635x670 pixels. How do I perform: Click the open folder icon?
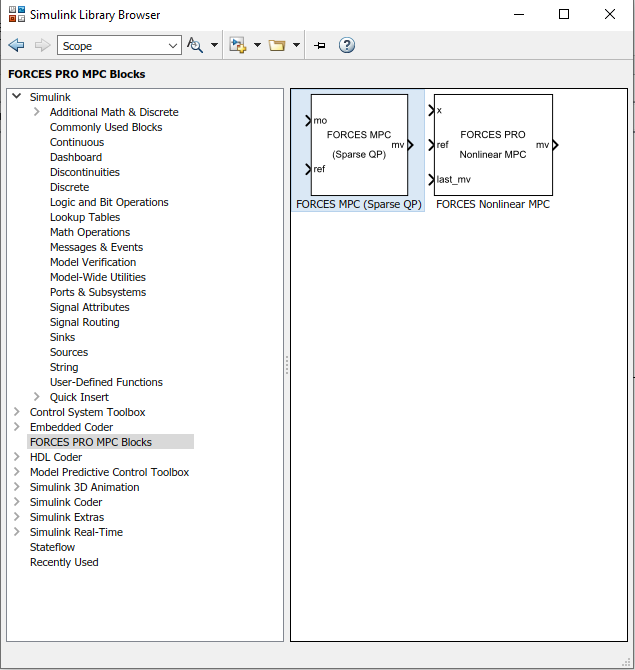pyautogui.click(x=277, y=45)
